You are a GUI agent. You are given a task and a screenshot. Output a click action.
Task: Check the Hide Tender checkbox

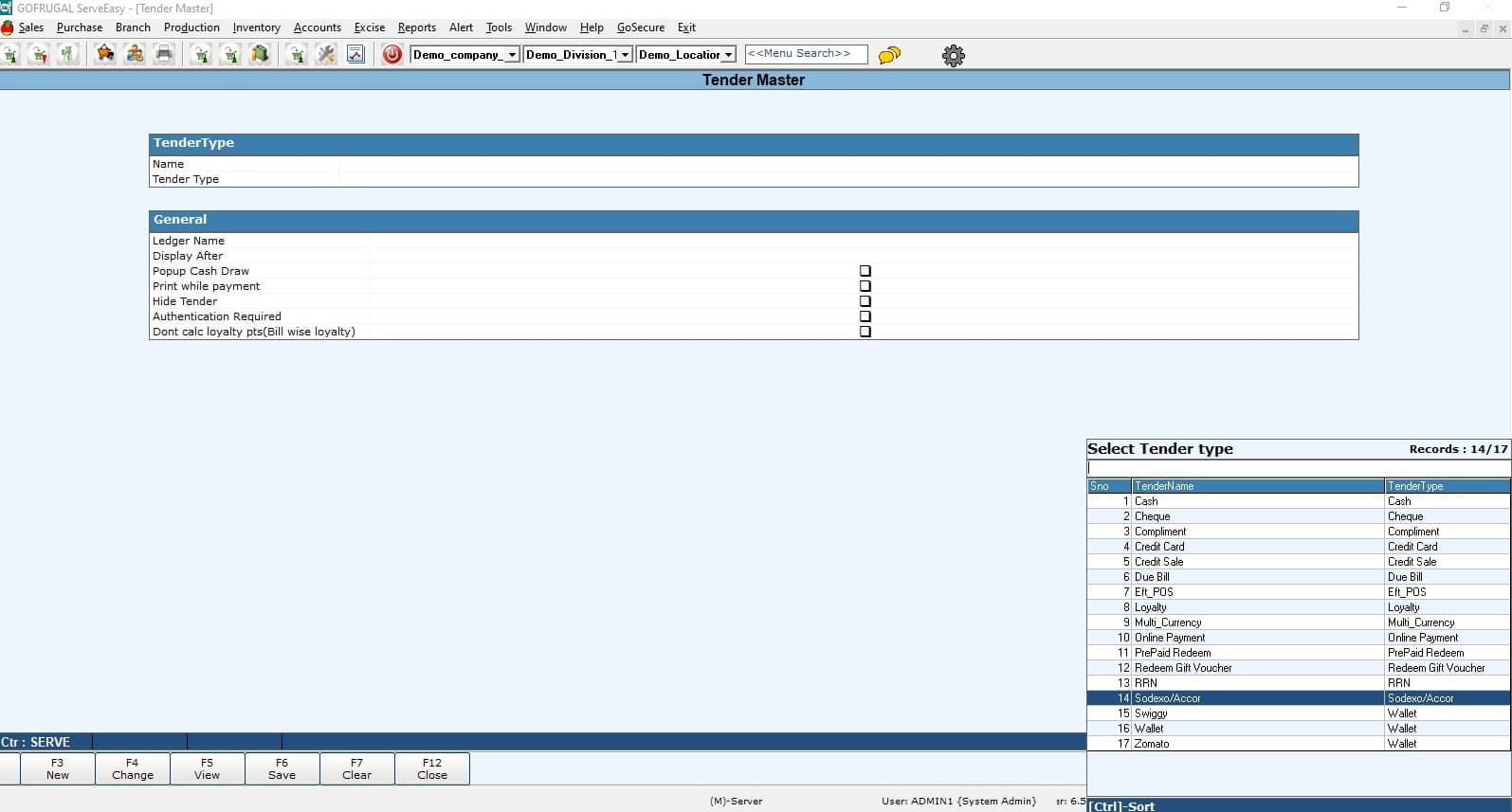865,301
